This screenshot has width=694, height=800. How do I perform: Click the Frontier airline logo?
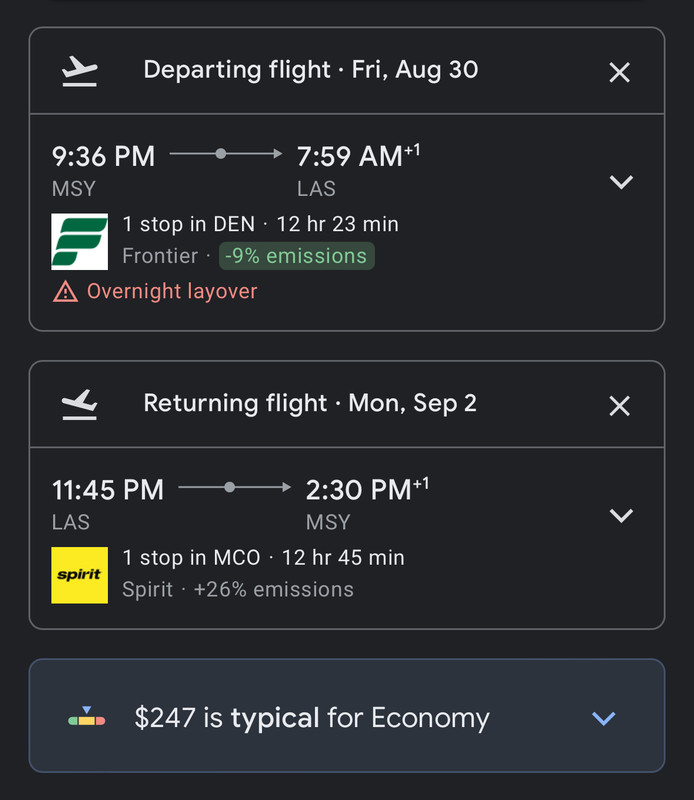point(80,242)
